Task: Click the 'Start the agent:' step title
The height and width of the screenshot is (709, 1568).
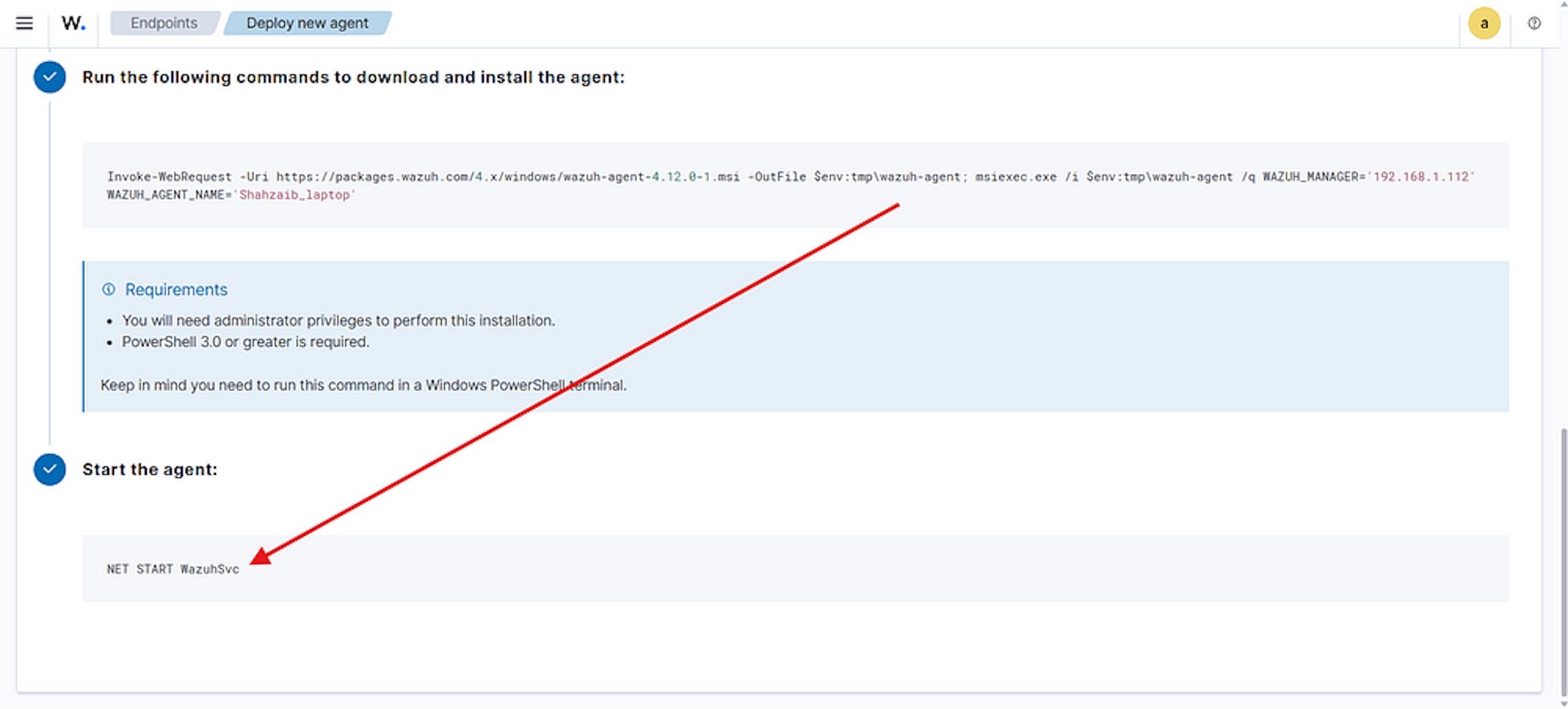Action: pos(150,469)
